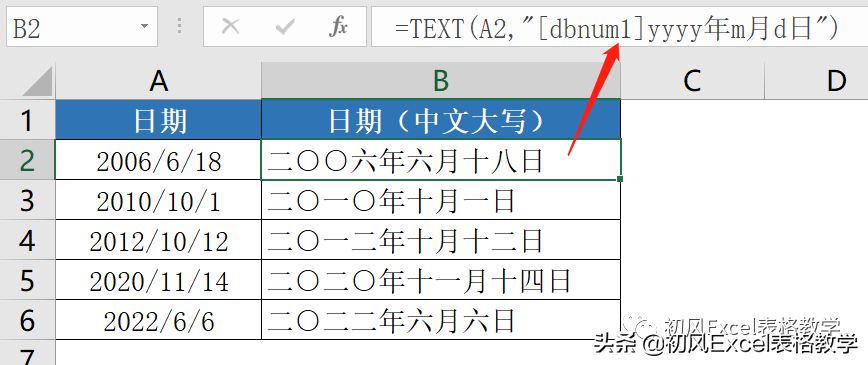
Task: Select cell 二〇二〇年十一月十四日
Action: (x=441, y=280)
